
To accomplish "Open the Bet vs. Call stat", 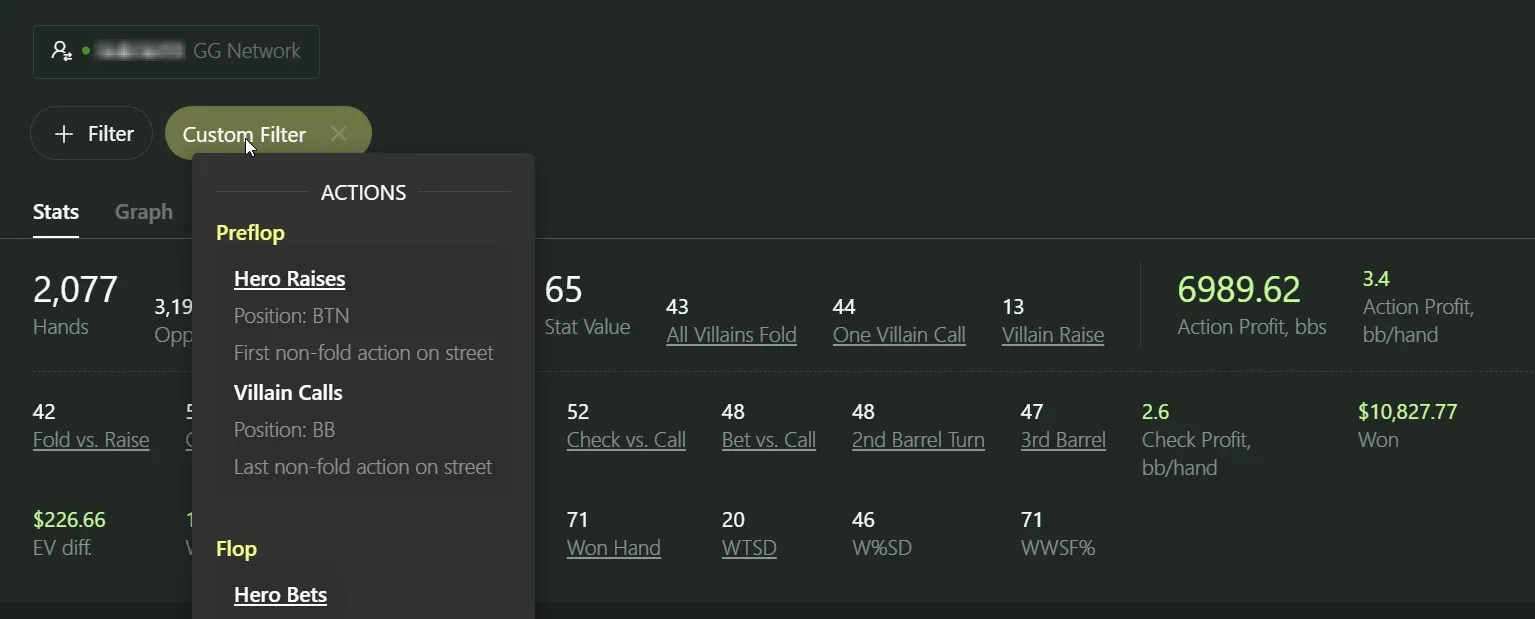I will (x=769, y=440).
